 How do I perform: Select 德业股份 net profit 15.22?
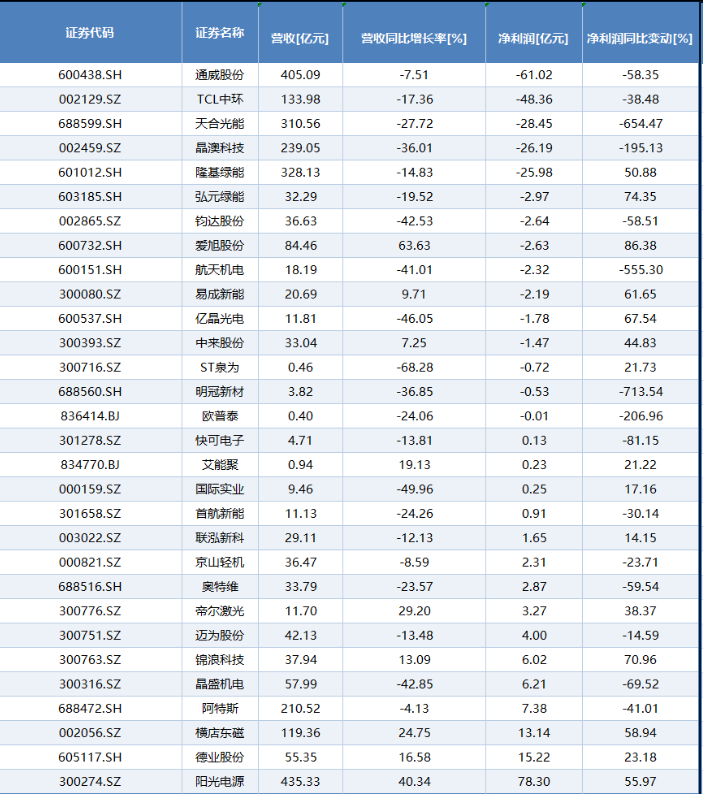(x=534, y=757)
